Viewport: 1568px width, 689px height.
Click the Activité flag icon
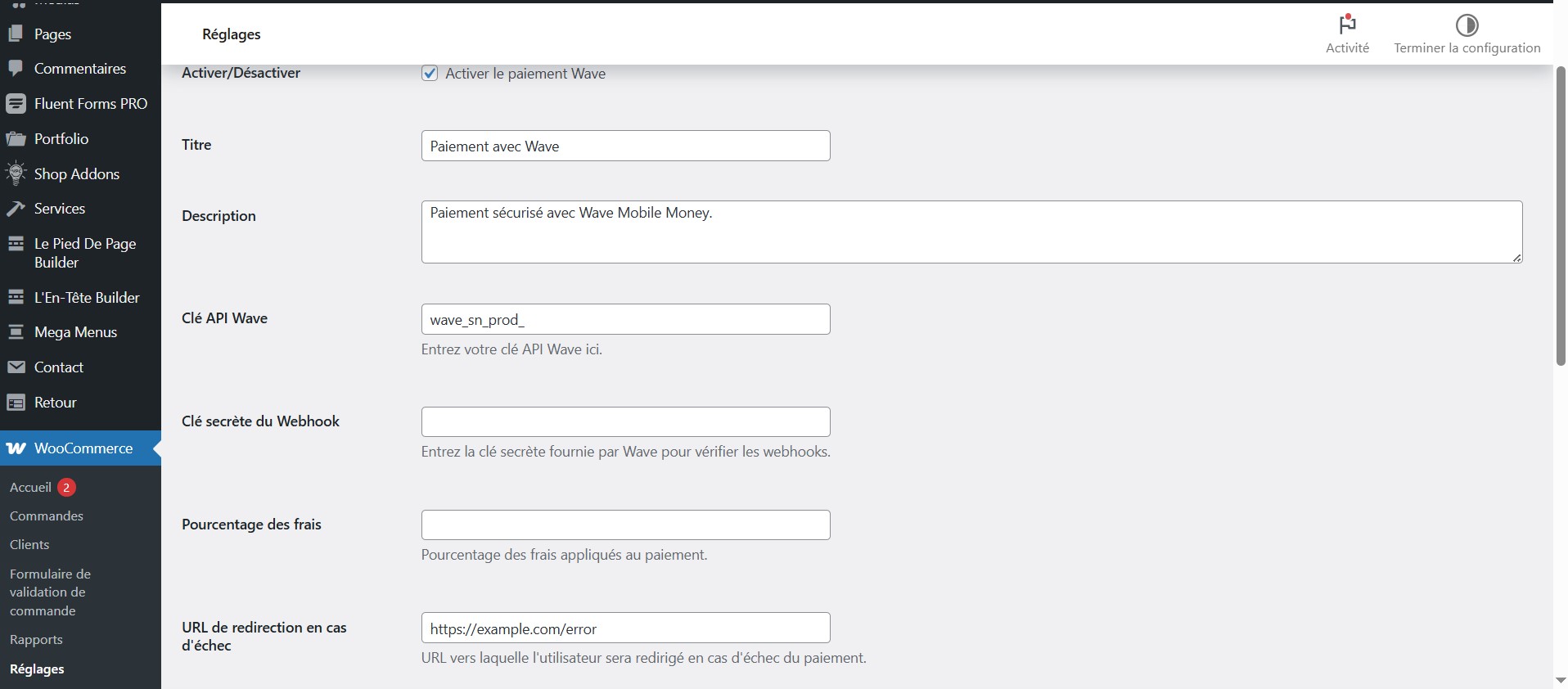[x=1347, y=25]
